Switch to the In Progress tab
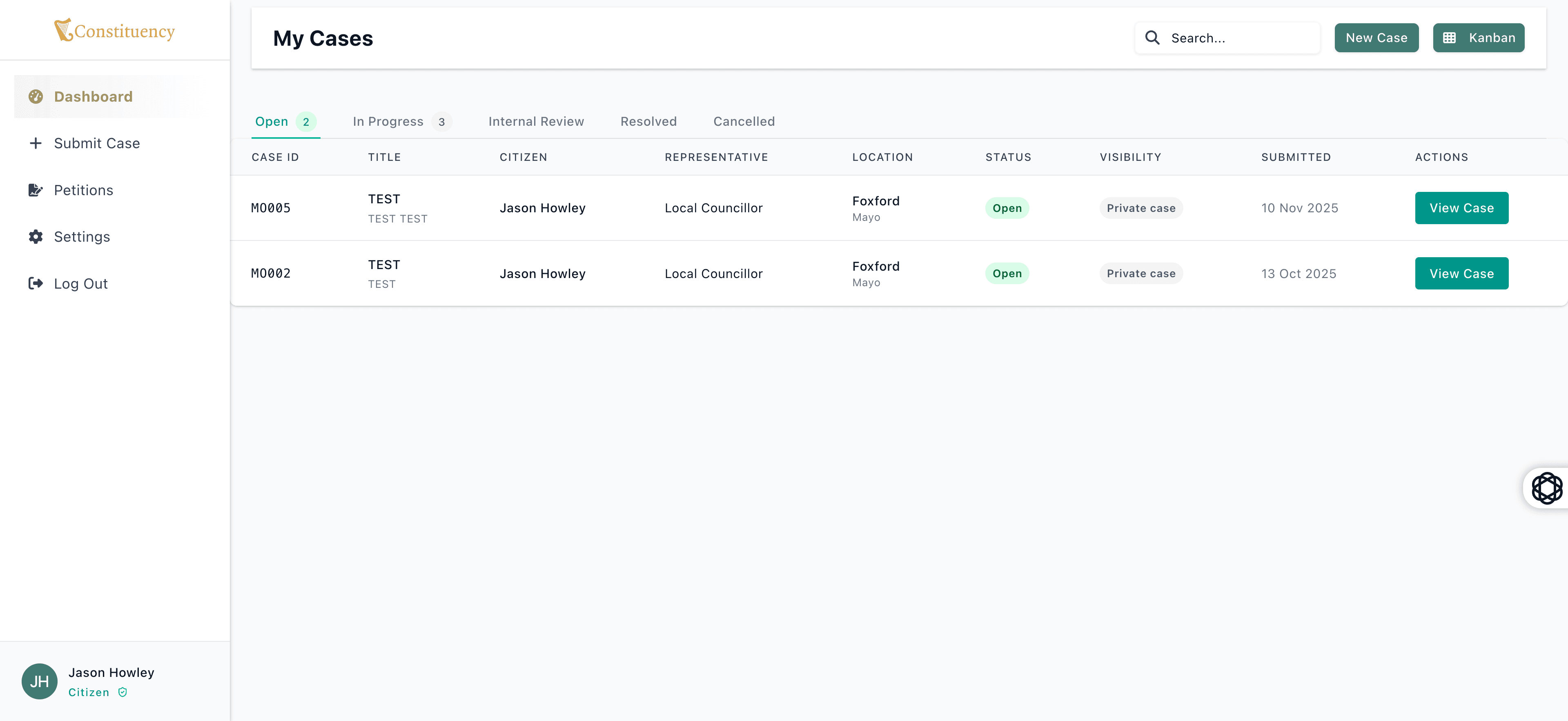Screen dimensions: 1568x721 point(388,121)
